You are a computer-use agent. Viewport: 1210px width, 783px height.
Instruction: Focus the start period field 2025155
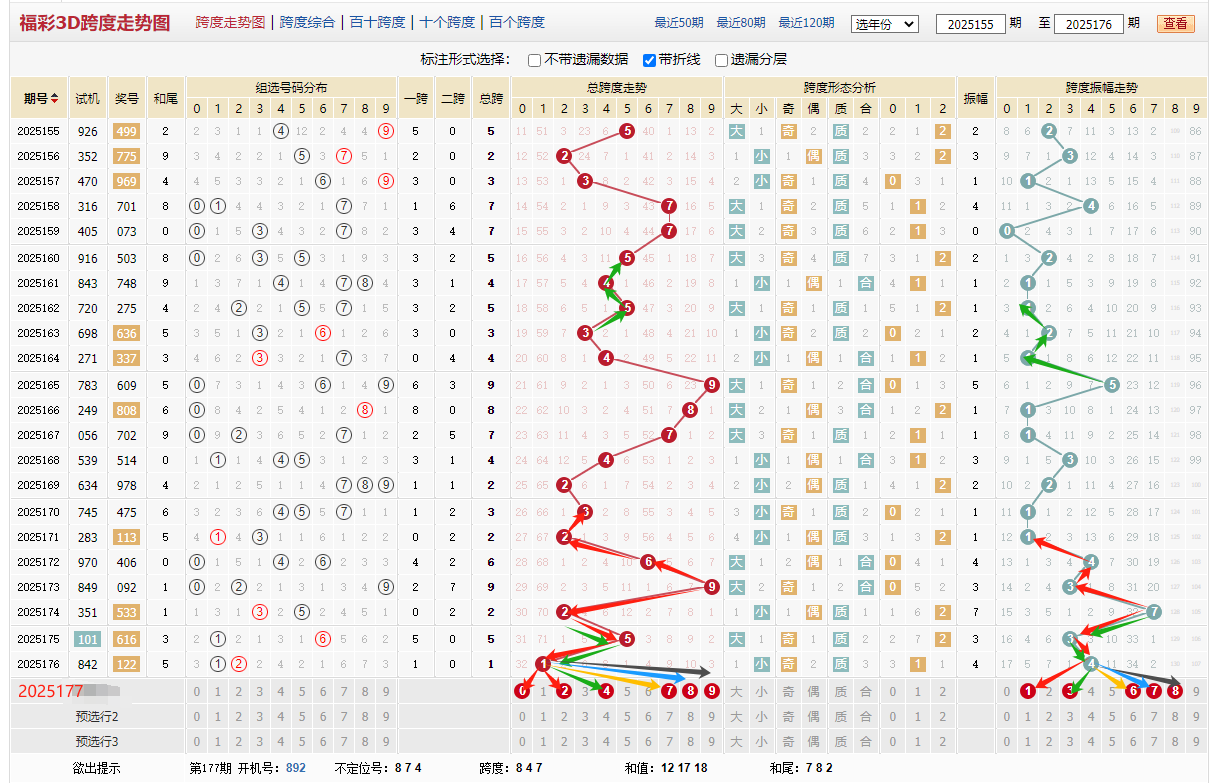(x=970, y=24)
